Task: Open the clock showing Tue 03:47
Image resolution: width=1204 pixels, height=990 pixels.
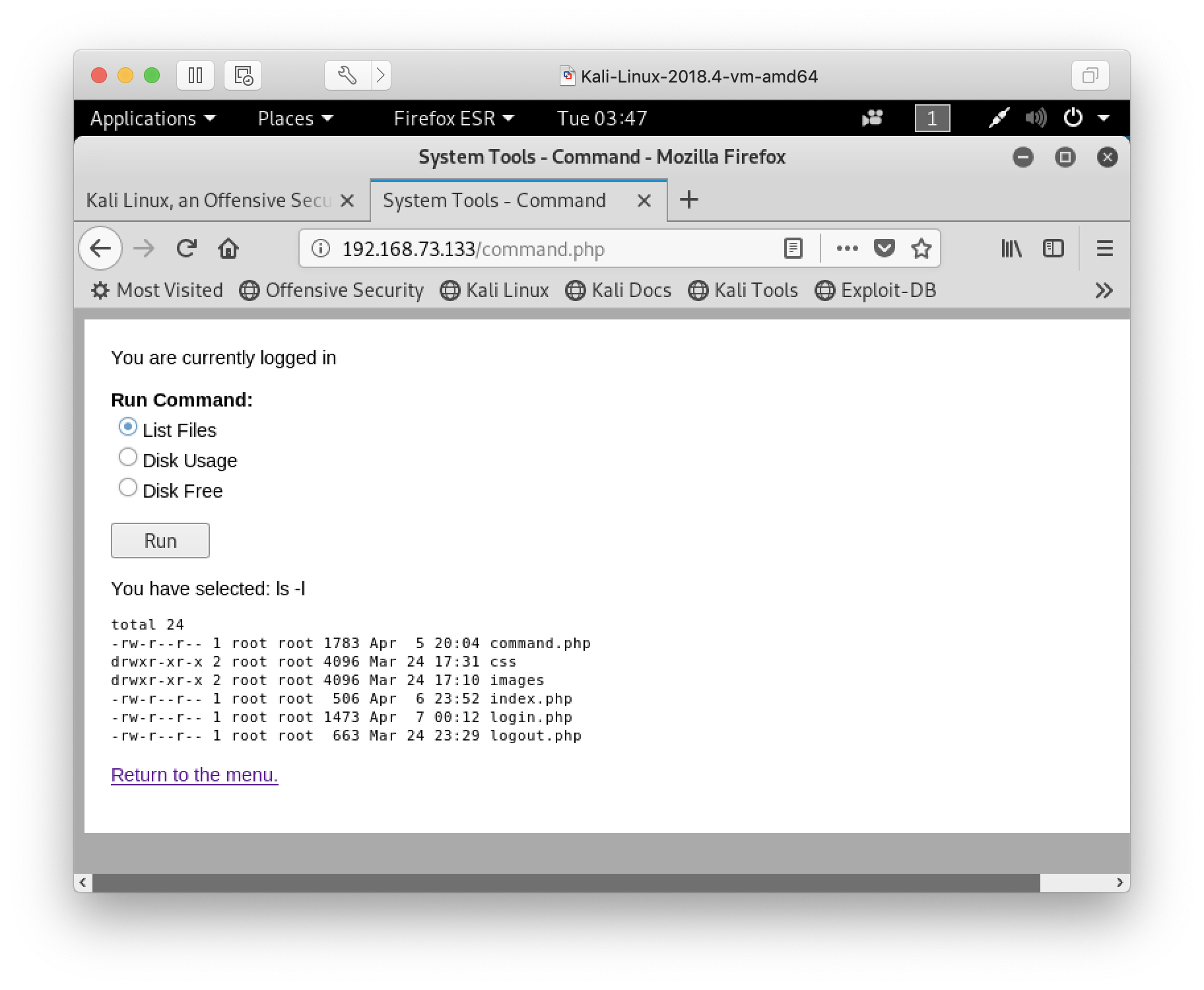Action: pos(602,118)
